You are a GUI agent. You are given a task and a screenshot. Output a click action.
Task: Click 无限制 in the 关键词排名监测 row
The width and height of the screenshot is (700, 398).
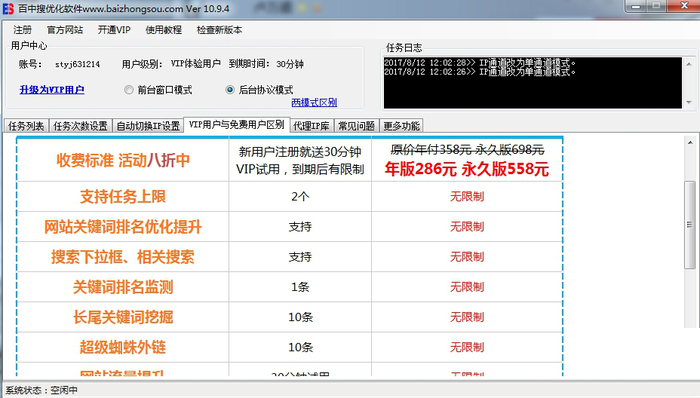coord(467,287)
